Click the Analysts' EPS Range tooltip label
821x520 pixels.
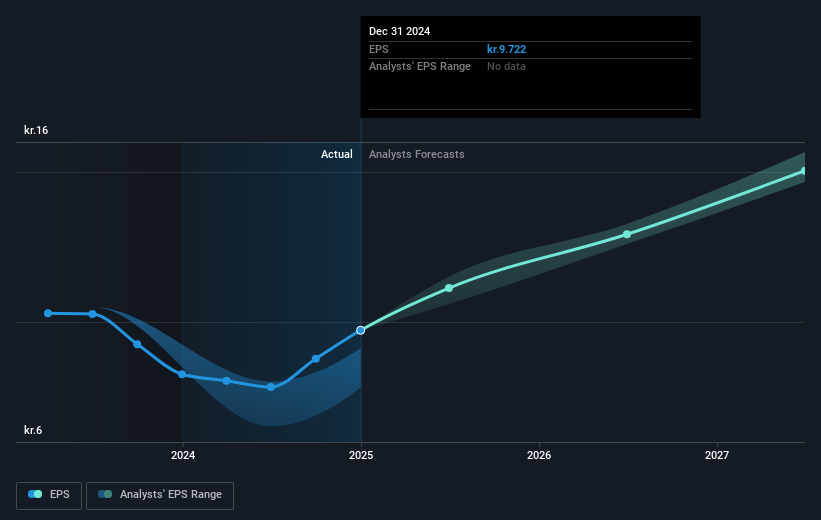(x=420, y=67)
